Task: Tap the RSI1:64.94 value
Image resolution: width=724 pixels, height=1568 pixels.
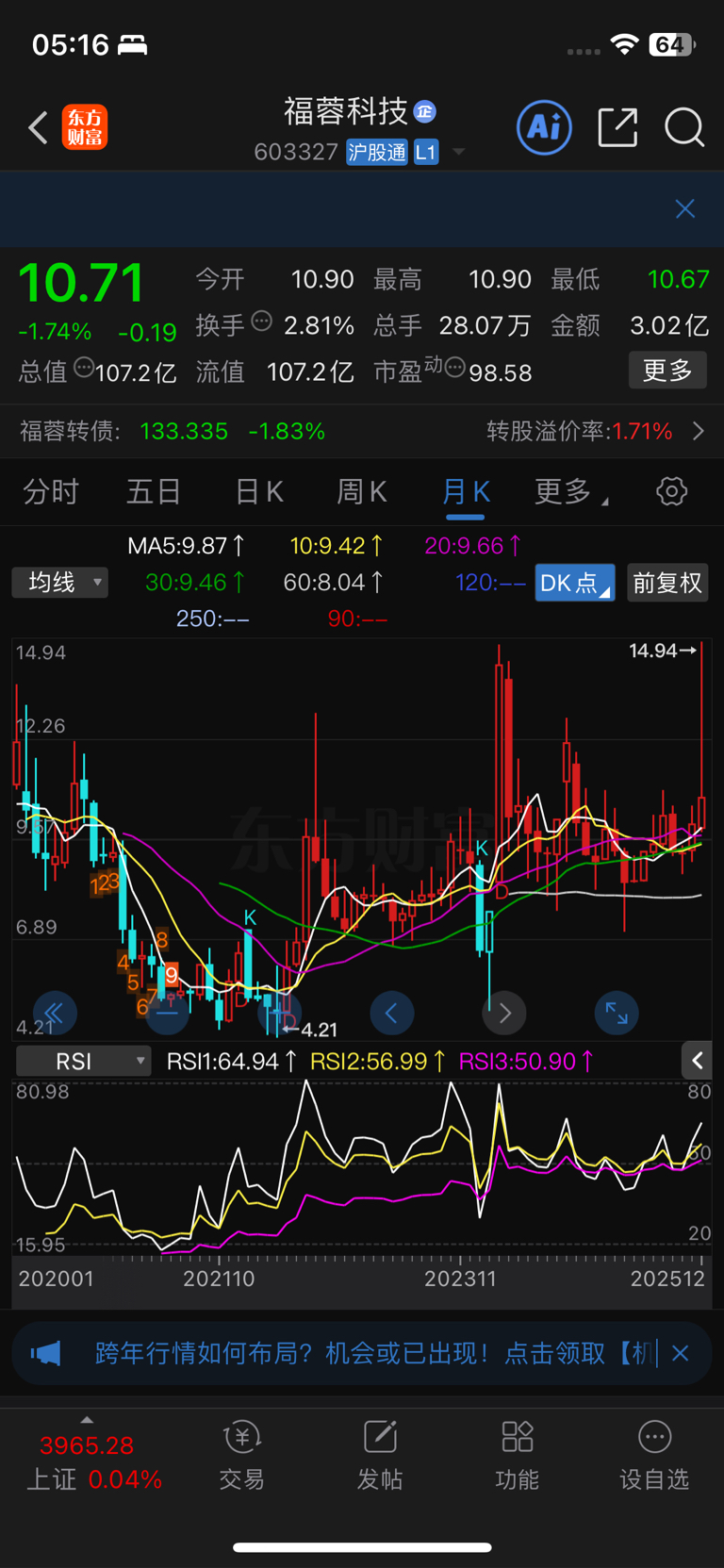Action: tap(232, 1062)
